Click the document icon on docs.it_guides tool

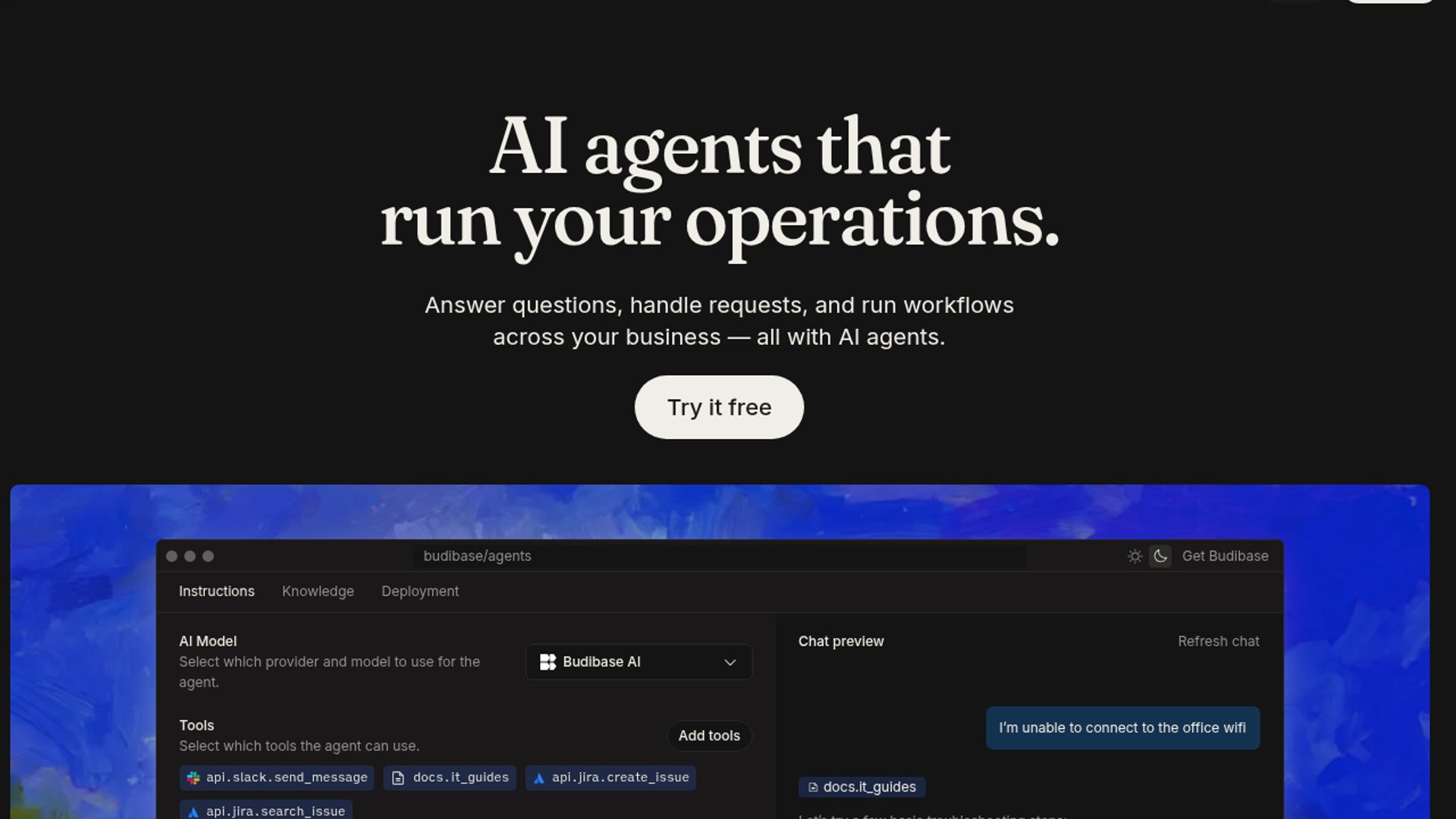[x=398, y=778]
